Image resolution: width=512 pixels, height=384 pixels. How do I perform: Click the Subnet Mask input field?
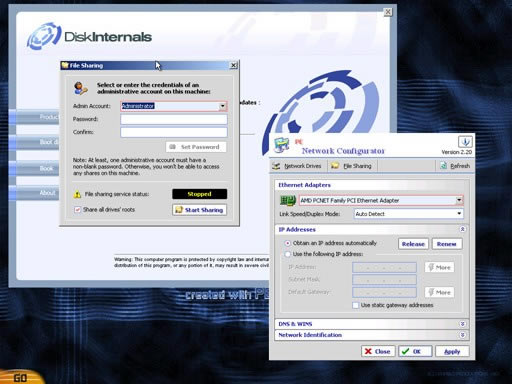384,280
